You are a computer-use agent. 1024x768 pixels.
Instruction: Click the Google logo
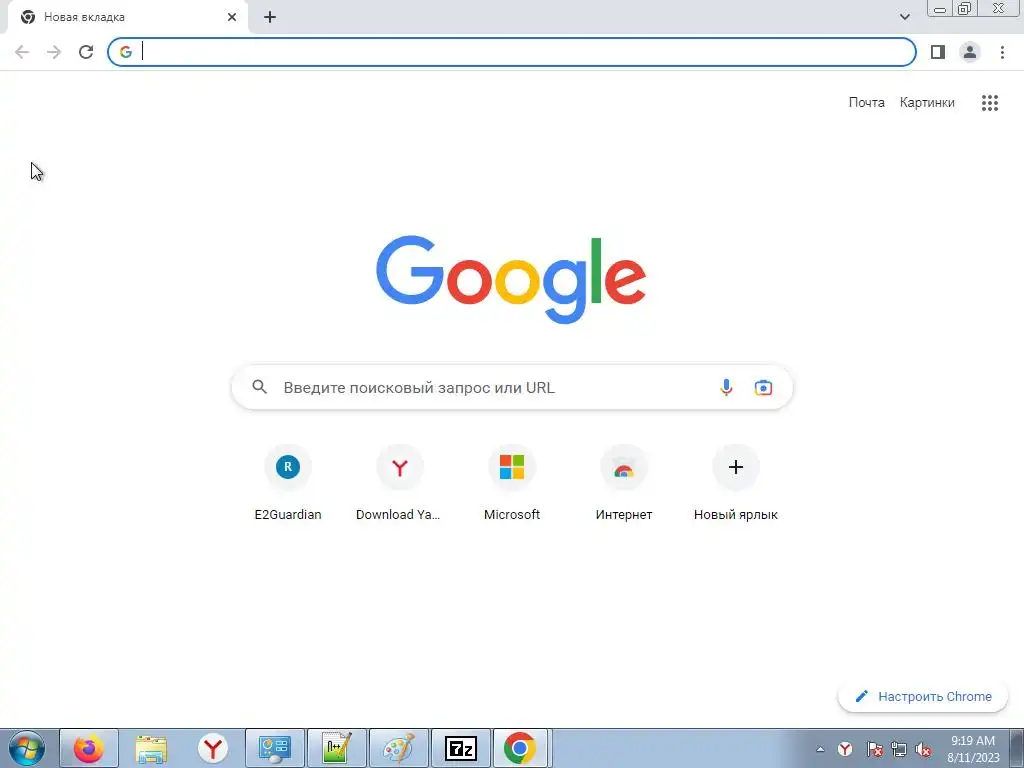(x=511, y=279)
